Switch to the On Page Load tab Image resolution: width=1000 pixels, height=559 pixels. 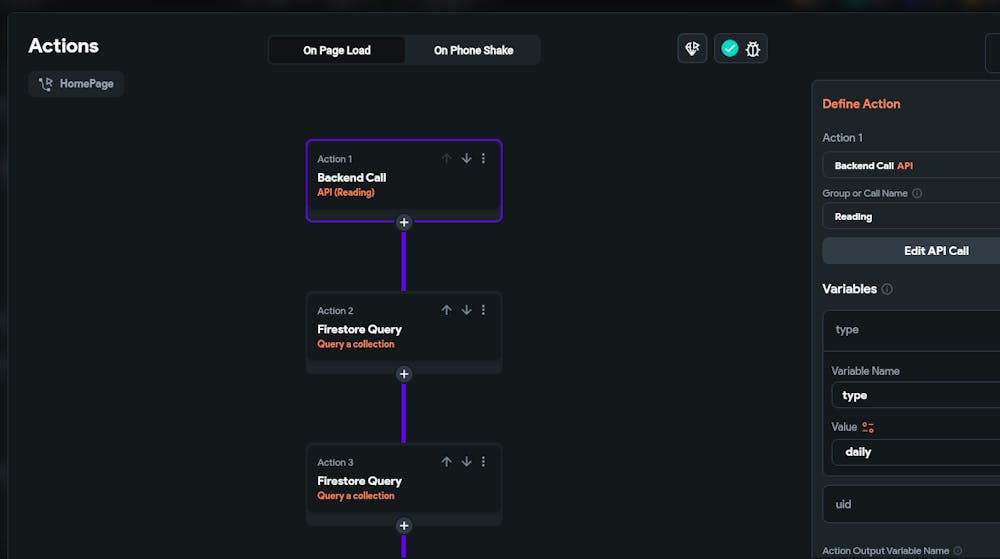pyautogui.click(x=337, y=50)
